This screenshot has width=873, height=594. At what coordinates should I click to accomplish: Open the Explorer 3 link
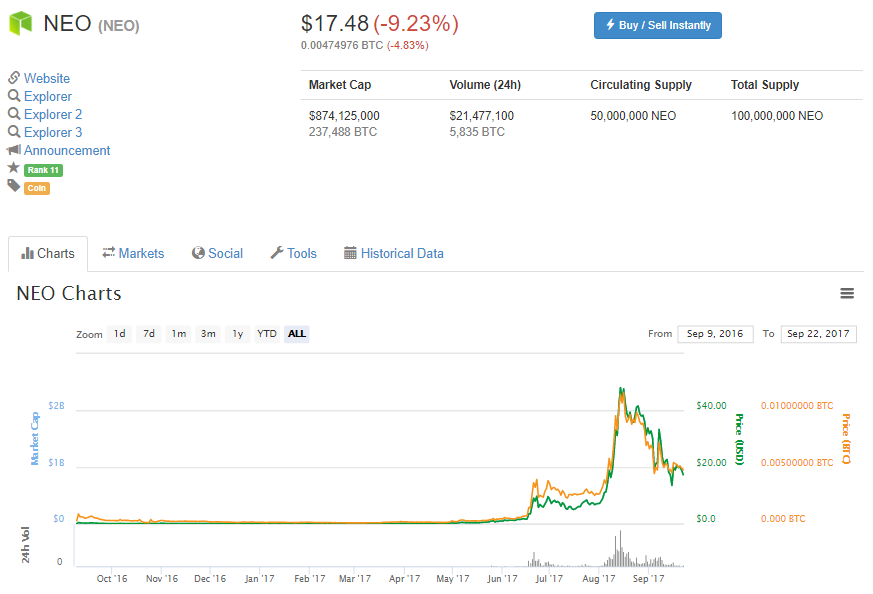53,132
